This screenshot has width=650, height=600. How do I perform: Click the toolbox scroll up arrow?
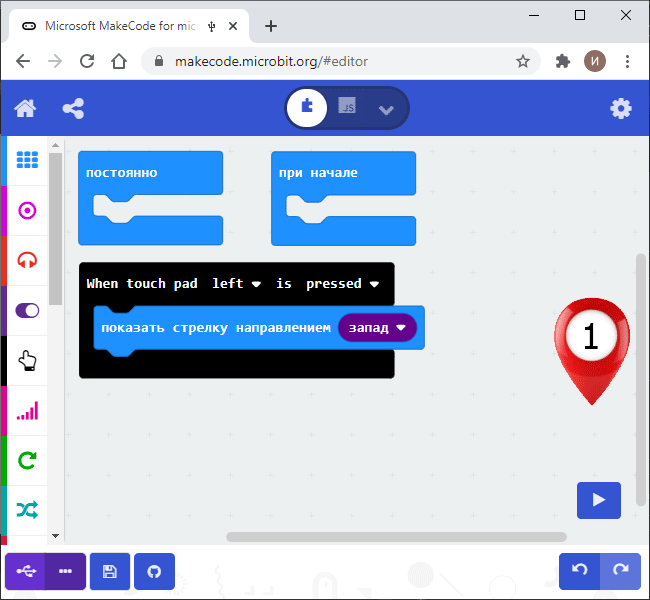56,145
